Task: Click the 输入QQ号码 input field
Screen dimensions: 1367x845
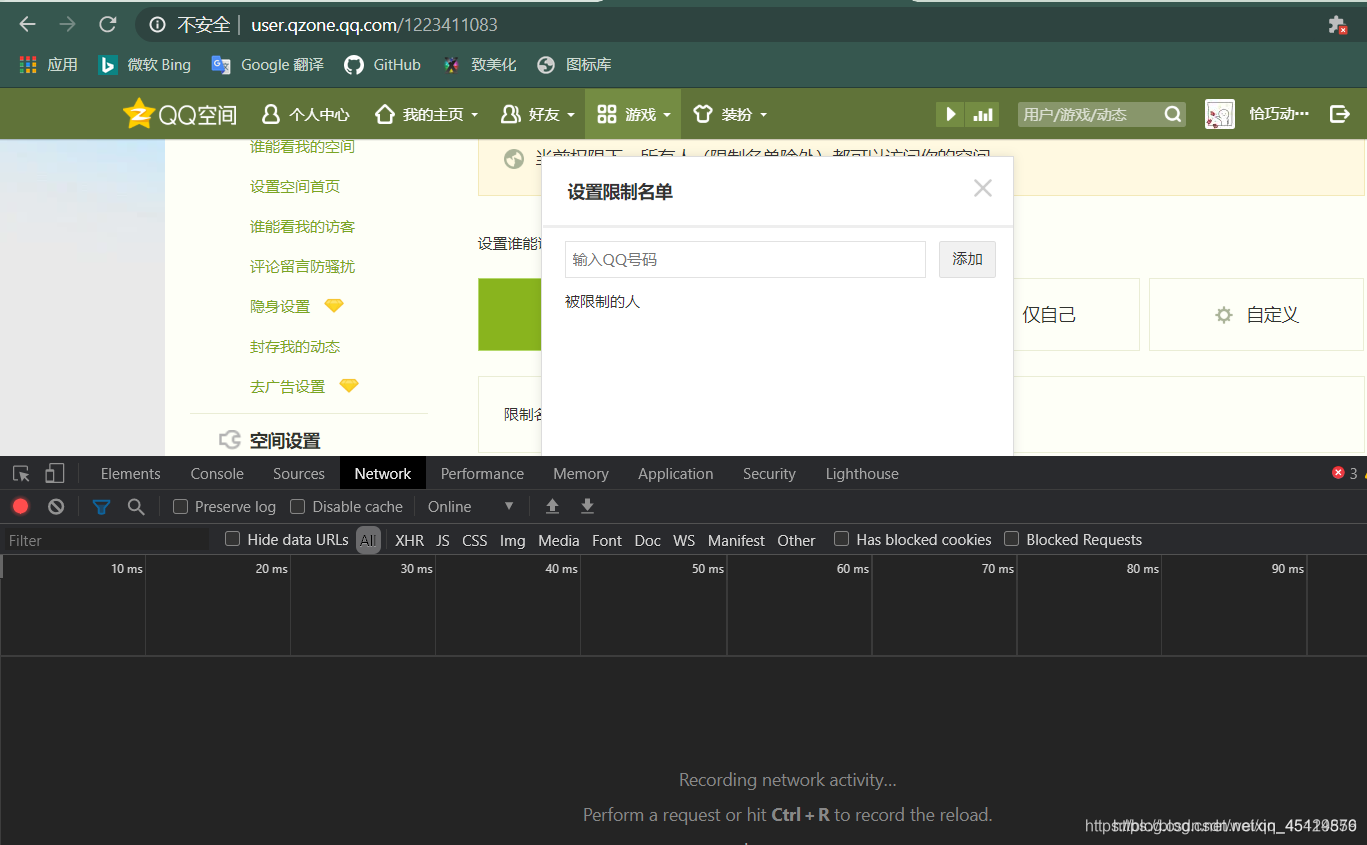Action: 745,259
